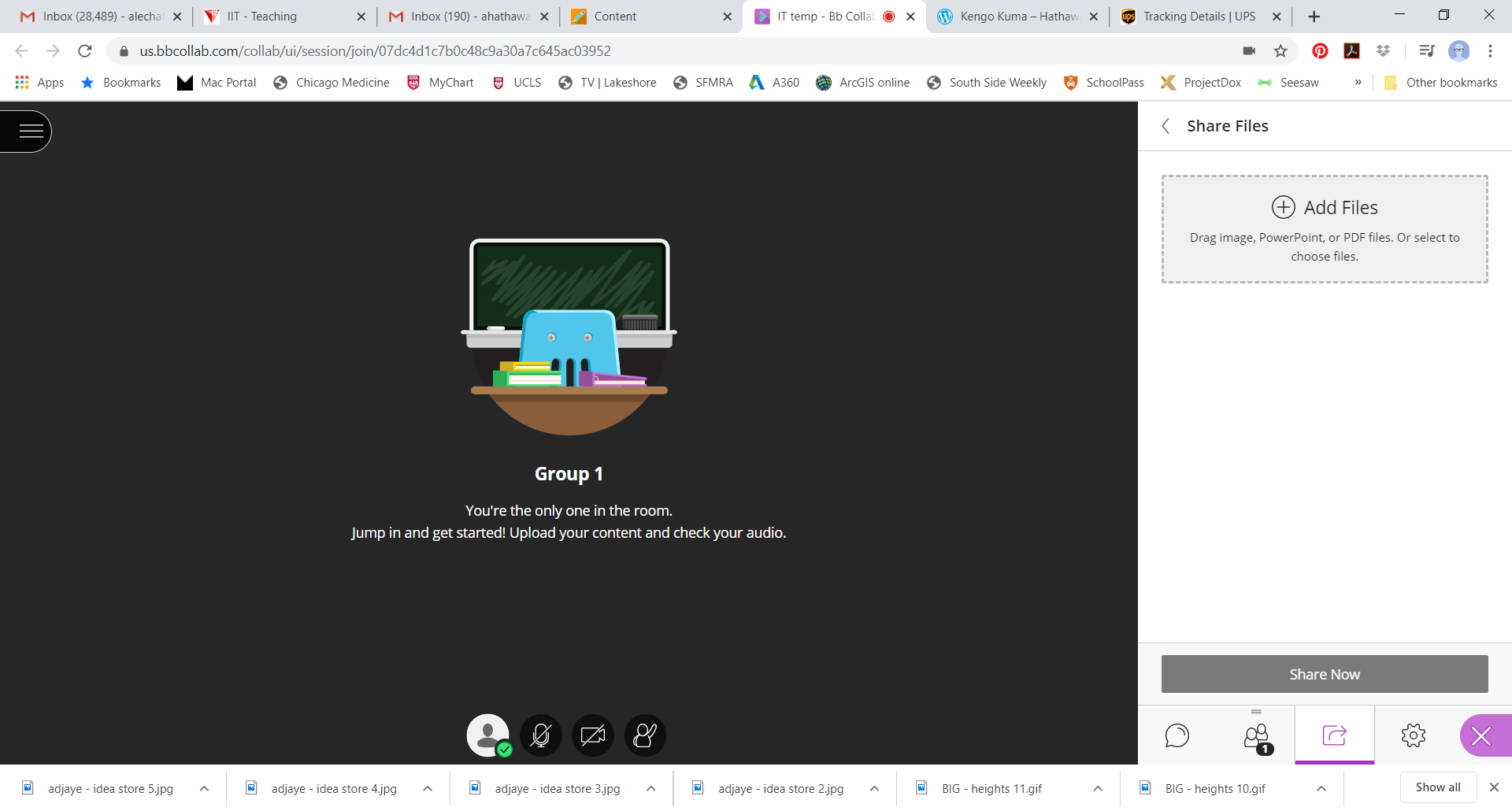
Task: Expand options for adjaye - idea store 5.jpg
Action: pyautogui.click(x=204, y=788)
